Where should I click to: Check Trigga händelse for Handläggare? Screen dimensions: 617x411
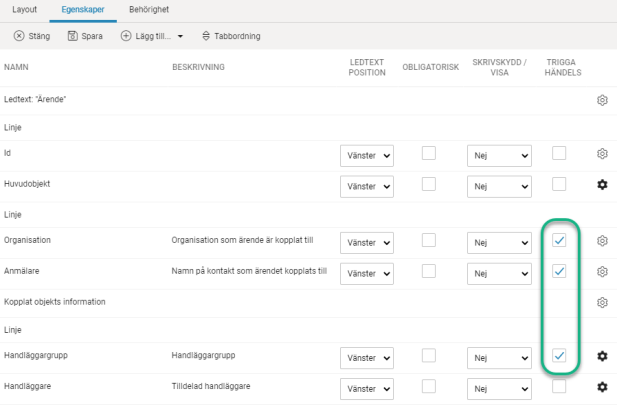pyautogui.click(x=559, y=387)
